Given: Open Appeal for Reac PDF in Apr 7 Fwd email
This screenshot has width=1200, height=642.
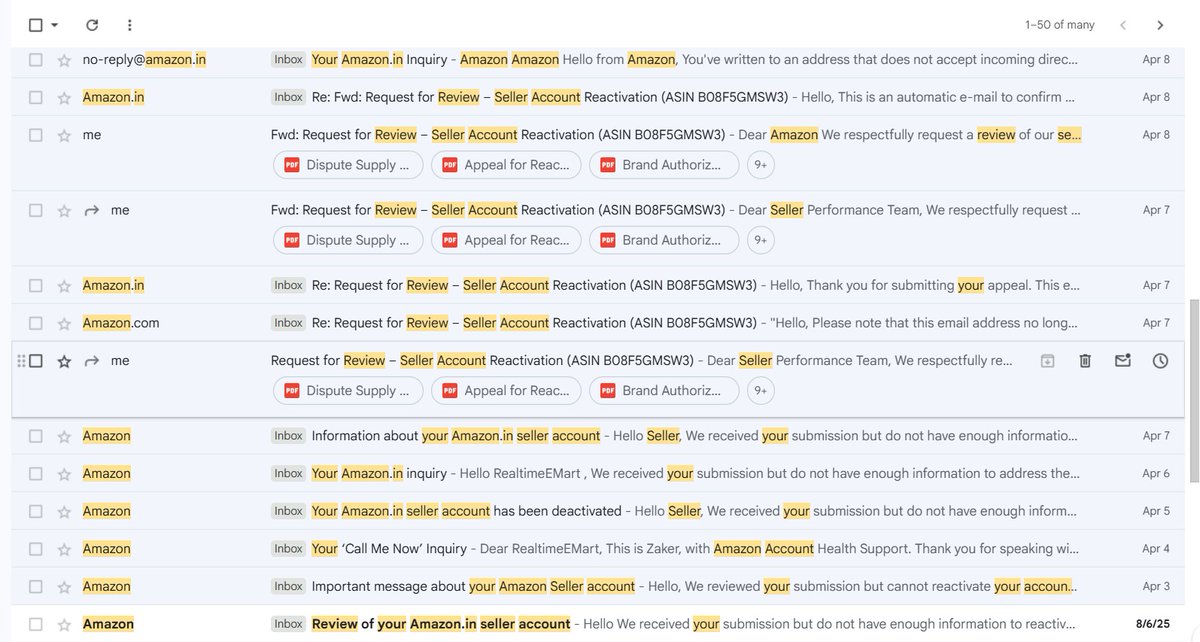Looking at the screenshot, I should [x=506, y=240].
